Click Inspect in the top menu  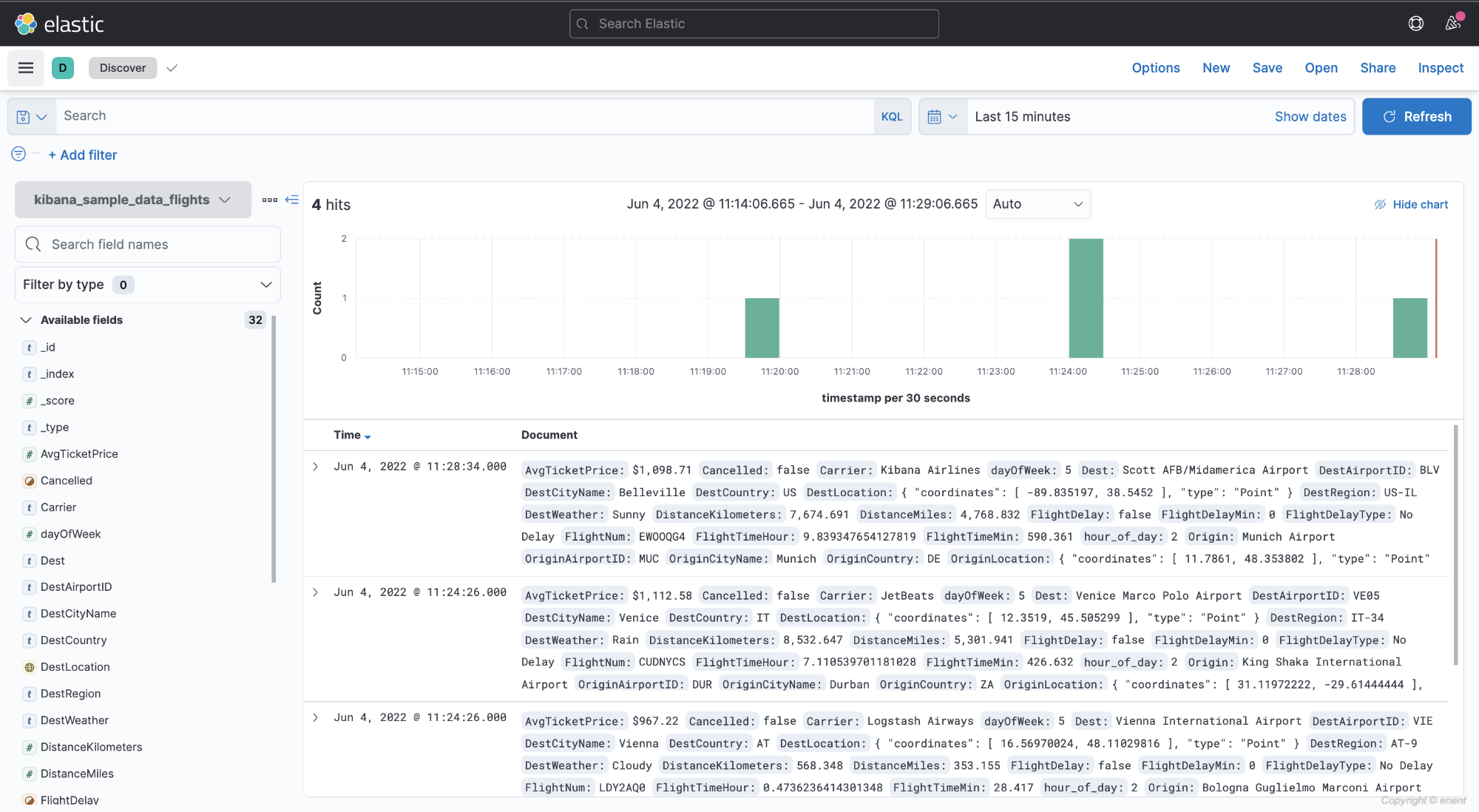1441,68
